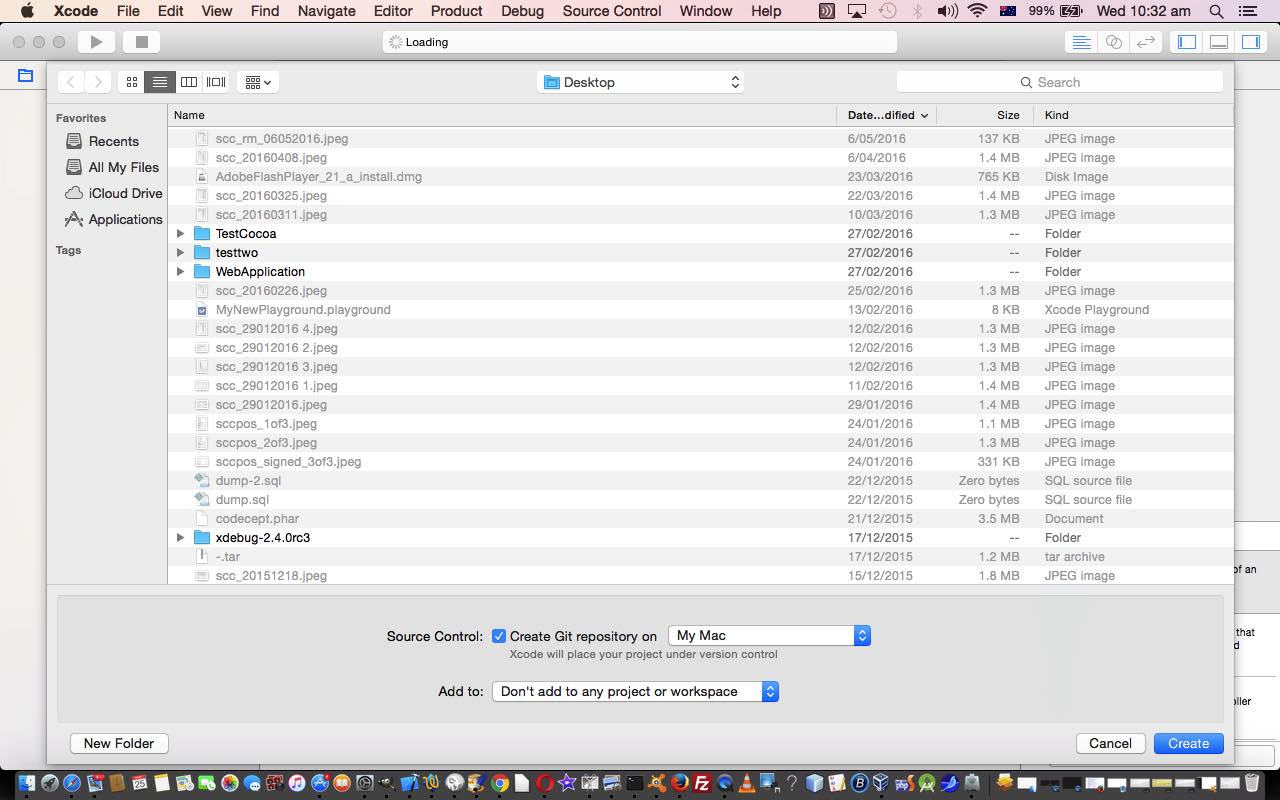1280x800 pixels.
Task: Click the Search field in dialog
Action: click(x=1060, y=82)
